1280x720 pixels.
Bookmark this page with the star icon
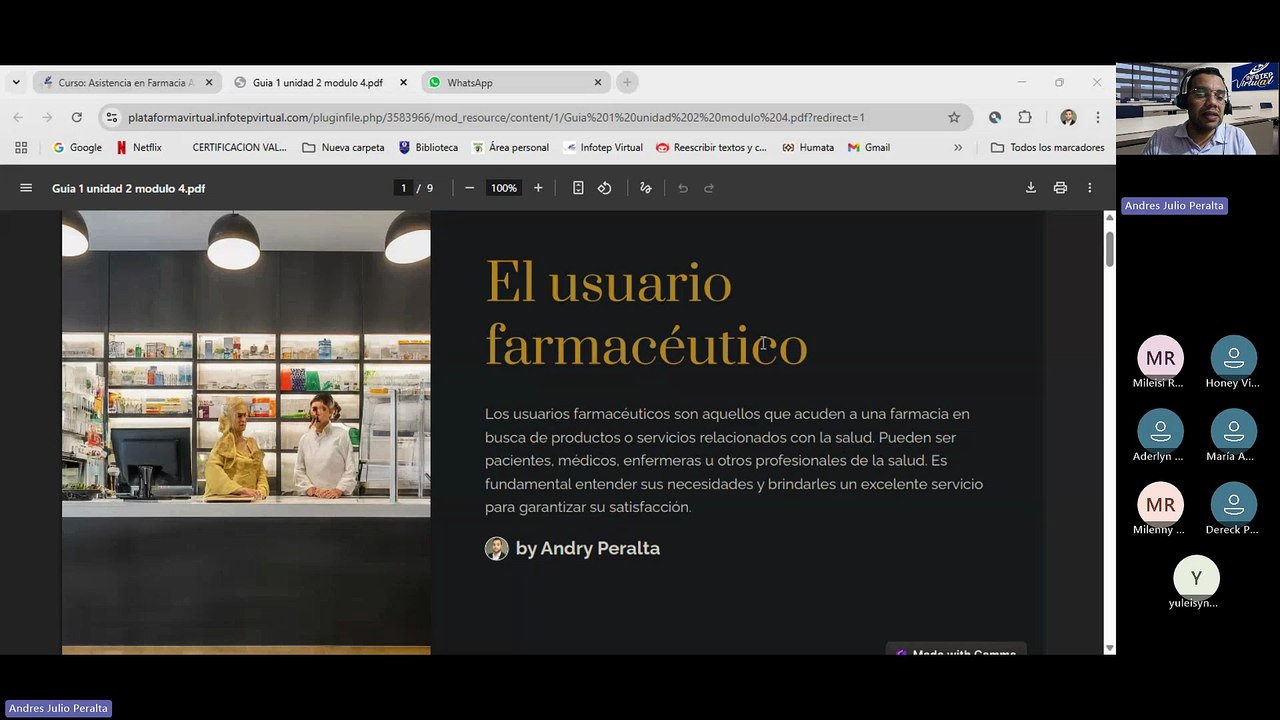[954, 117]
